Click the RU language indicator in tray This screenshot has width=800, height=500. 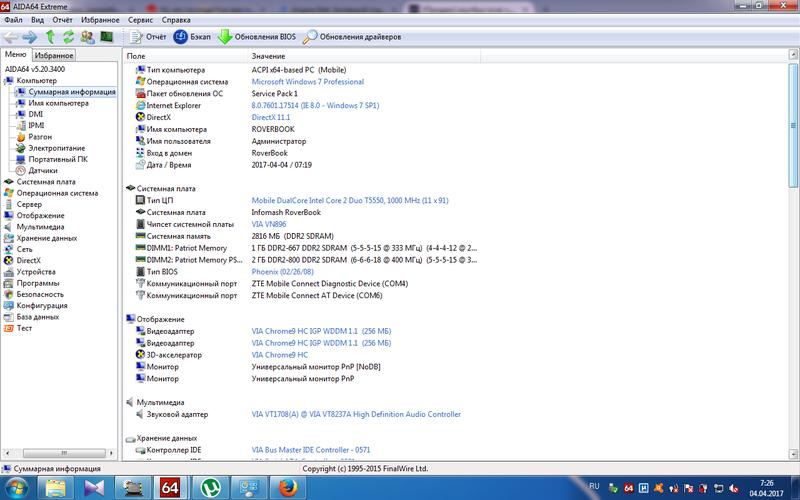pos(594,486)
